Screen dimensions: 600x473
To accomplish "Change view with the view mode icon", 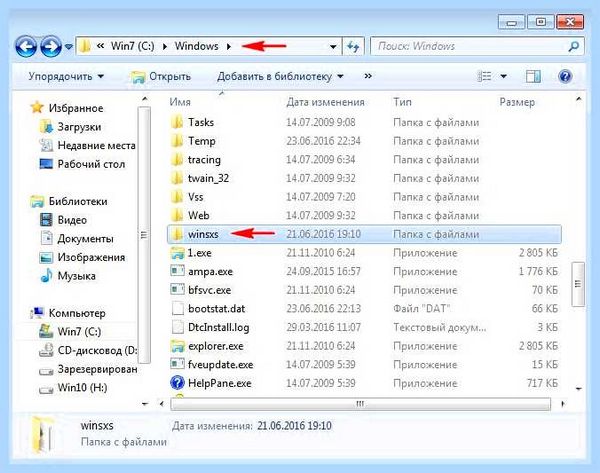I will coord(484,76).
